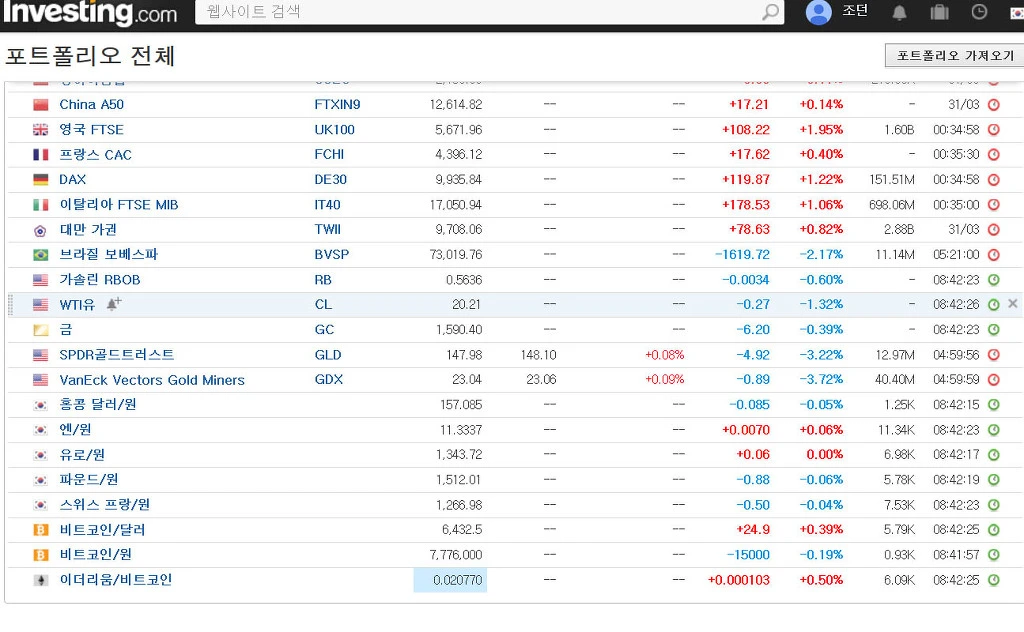Open the 비트코인/달러 link

(103, 529)
